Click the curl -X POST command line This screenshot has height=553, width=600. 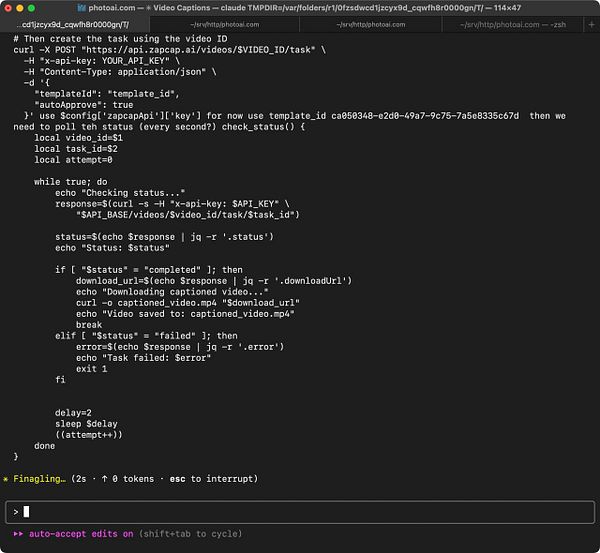pyautogui.click(x=170, y=50)
